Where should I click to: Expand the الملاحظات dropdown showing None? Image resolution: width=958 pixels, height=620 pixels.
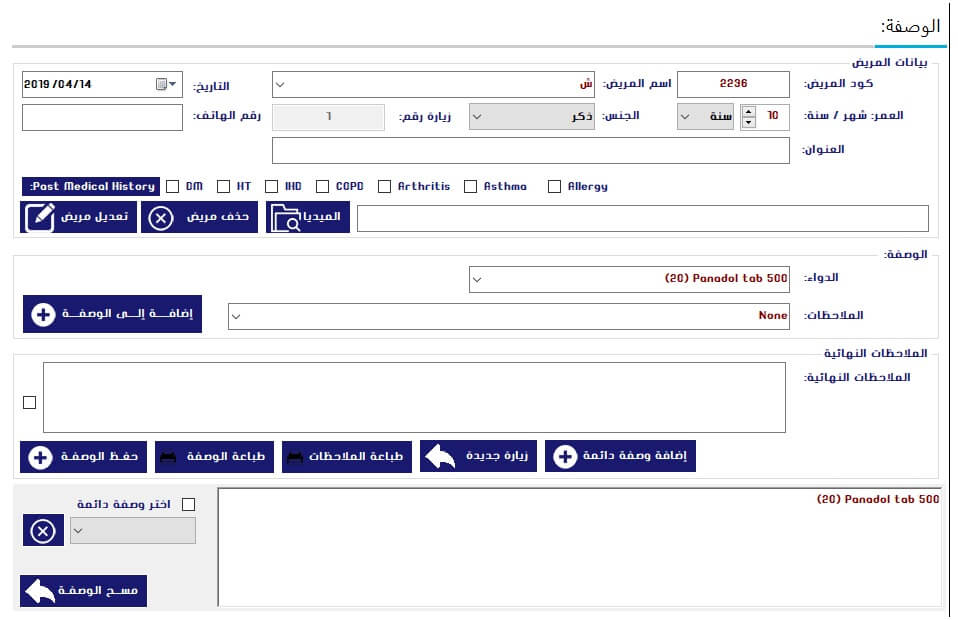click(x=236, y=316)
